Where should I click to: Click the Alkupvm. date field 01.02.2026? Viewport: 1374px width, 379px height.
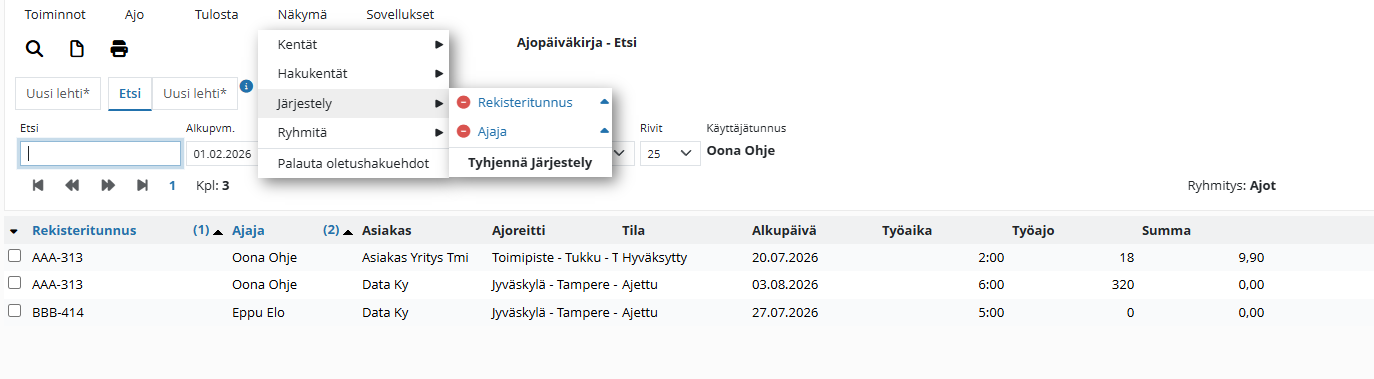(x=222, y=154)
